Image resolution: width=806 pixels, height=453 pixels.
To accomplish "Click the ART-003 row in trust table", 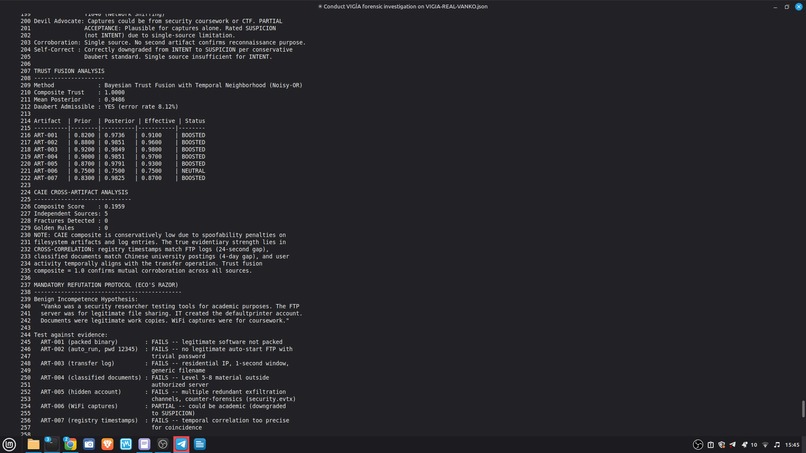I will click(119, 150).
